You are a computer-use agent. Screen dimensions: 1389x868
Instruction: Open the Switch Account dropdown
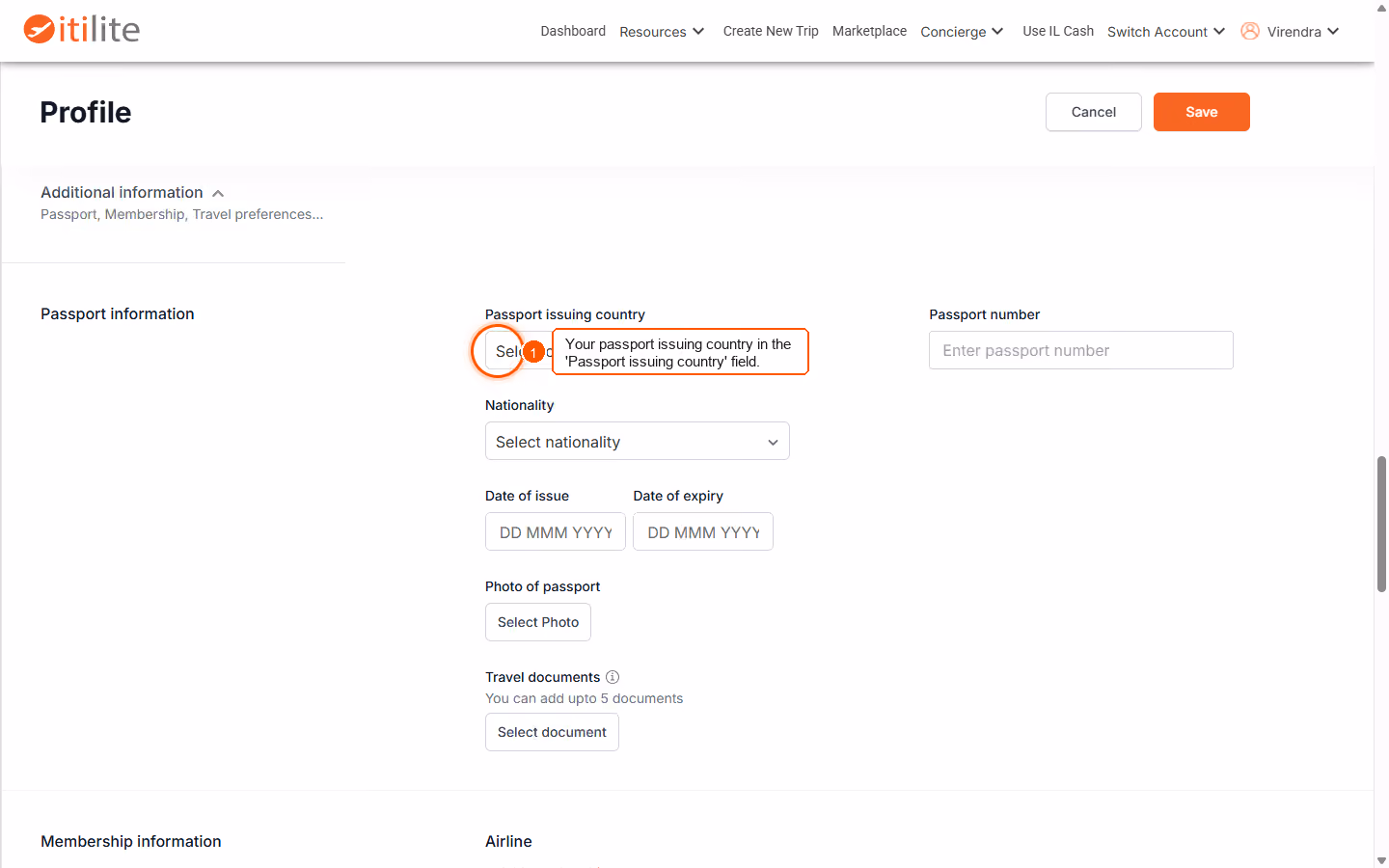(x=1166, y=32)
